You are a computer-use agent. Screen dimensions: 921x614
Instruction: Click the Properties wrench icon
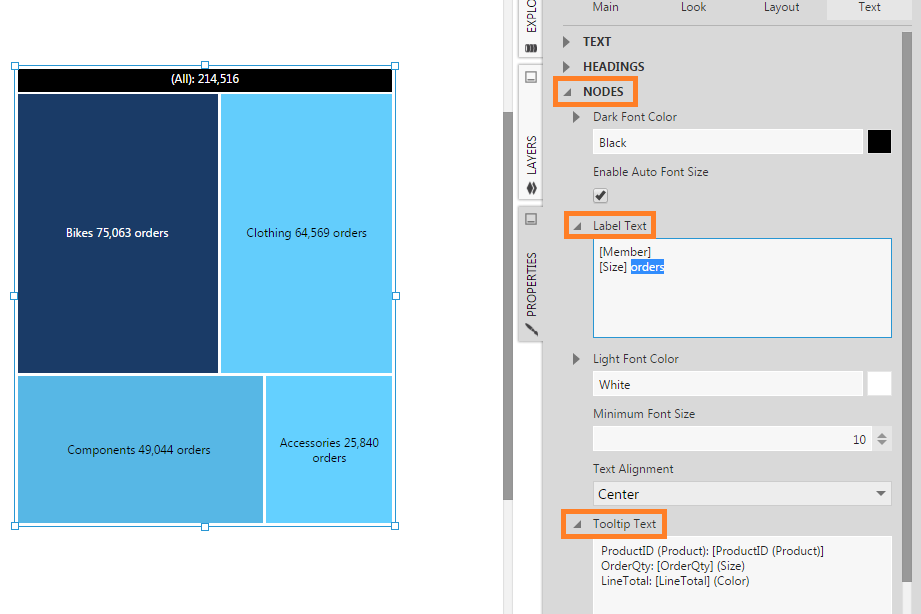click(x=531, y=328)
